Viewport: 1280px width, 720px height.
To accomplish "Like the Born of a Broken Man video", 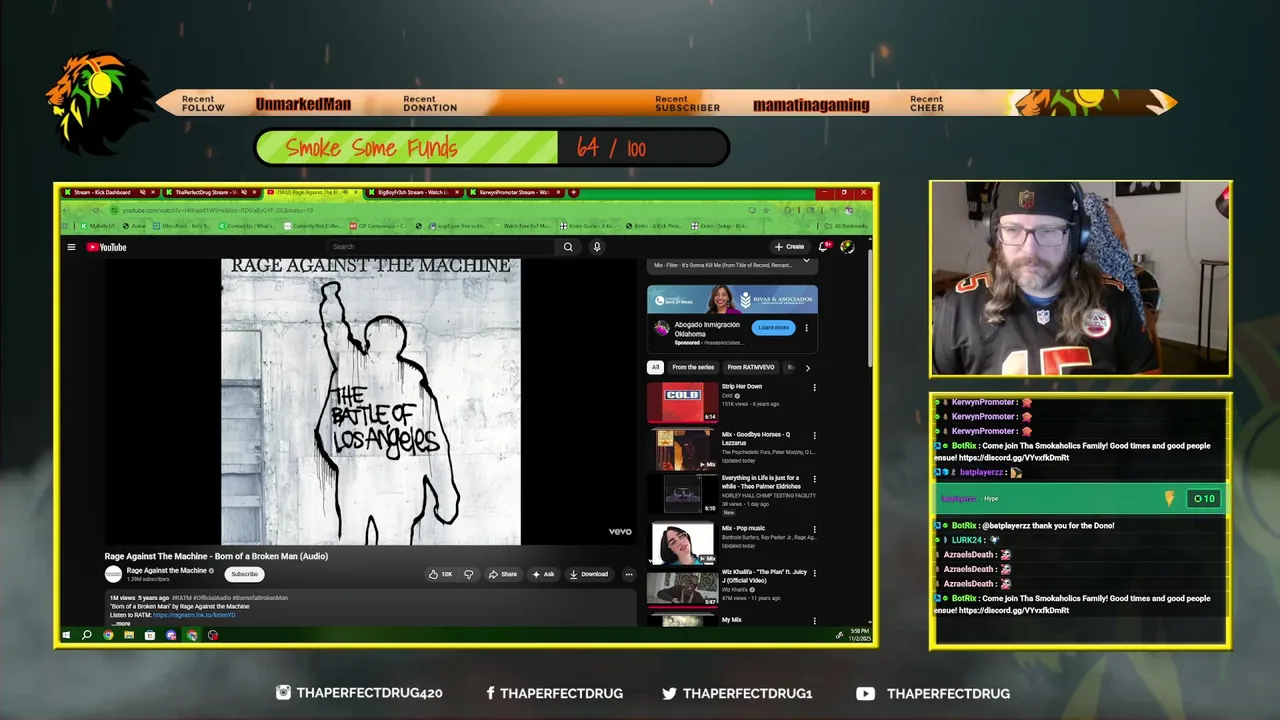I will (x=440, y=574).
